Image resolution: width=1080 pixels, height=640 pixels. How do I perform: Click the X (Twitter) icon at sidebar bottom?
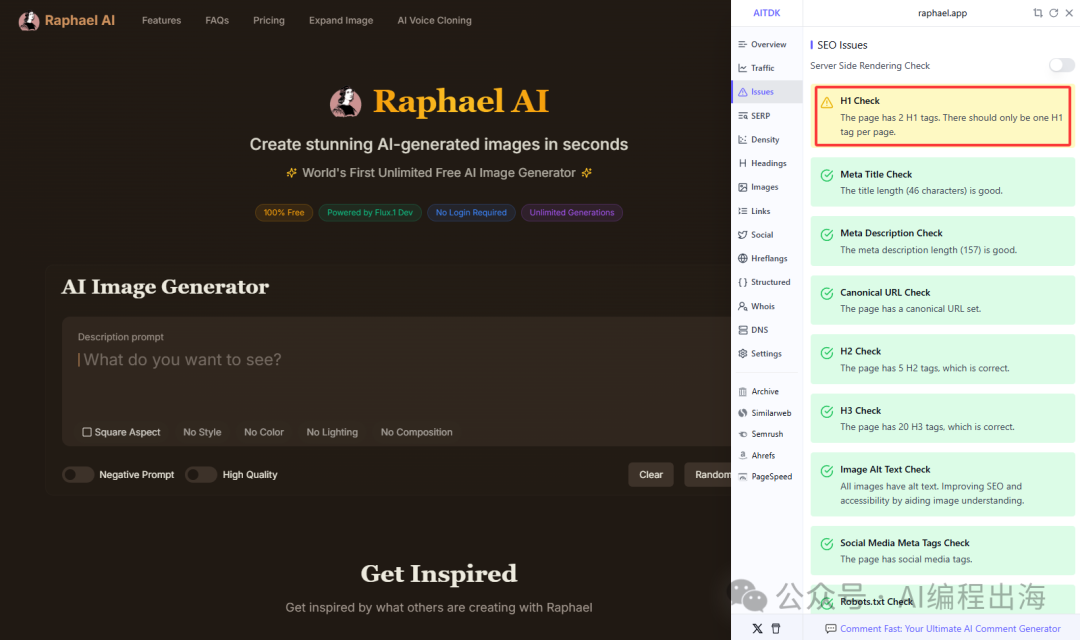pos(757,628)
